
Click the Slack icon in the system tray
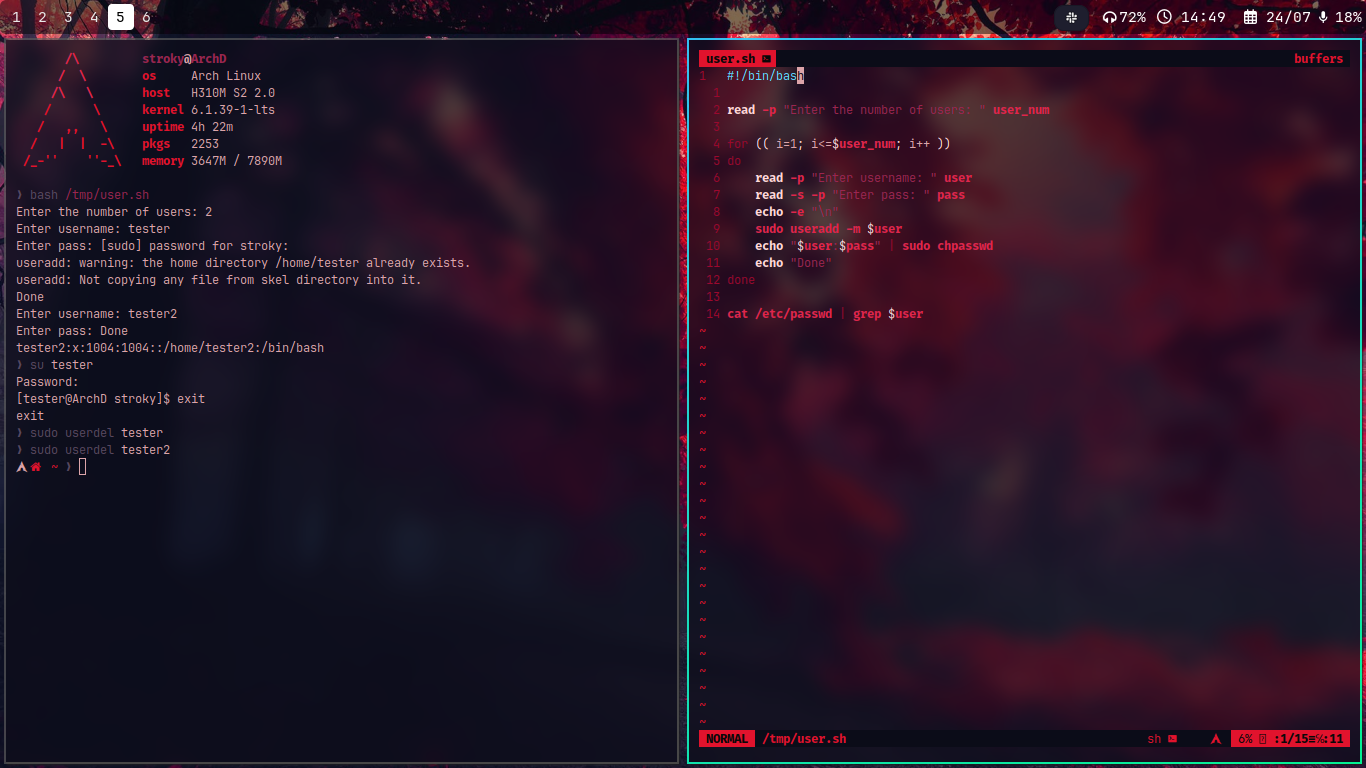(1072, 17)
